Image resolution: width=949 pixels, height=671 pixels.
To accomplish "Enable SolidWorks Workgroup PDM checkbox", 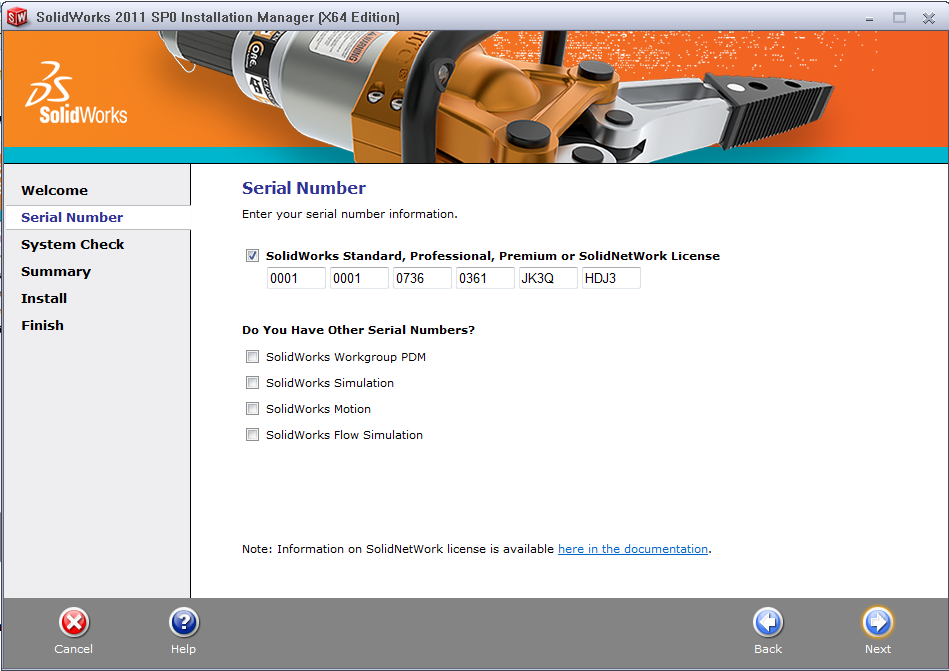I will 252,357.
